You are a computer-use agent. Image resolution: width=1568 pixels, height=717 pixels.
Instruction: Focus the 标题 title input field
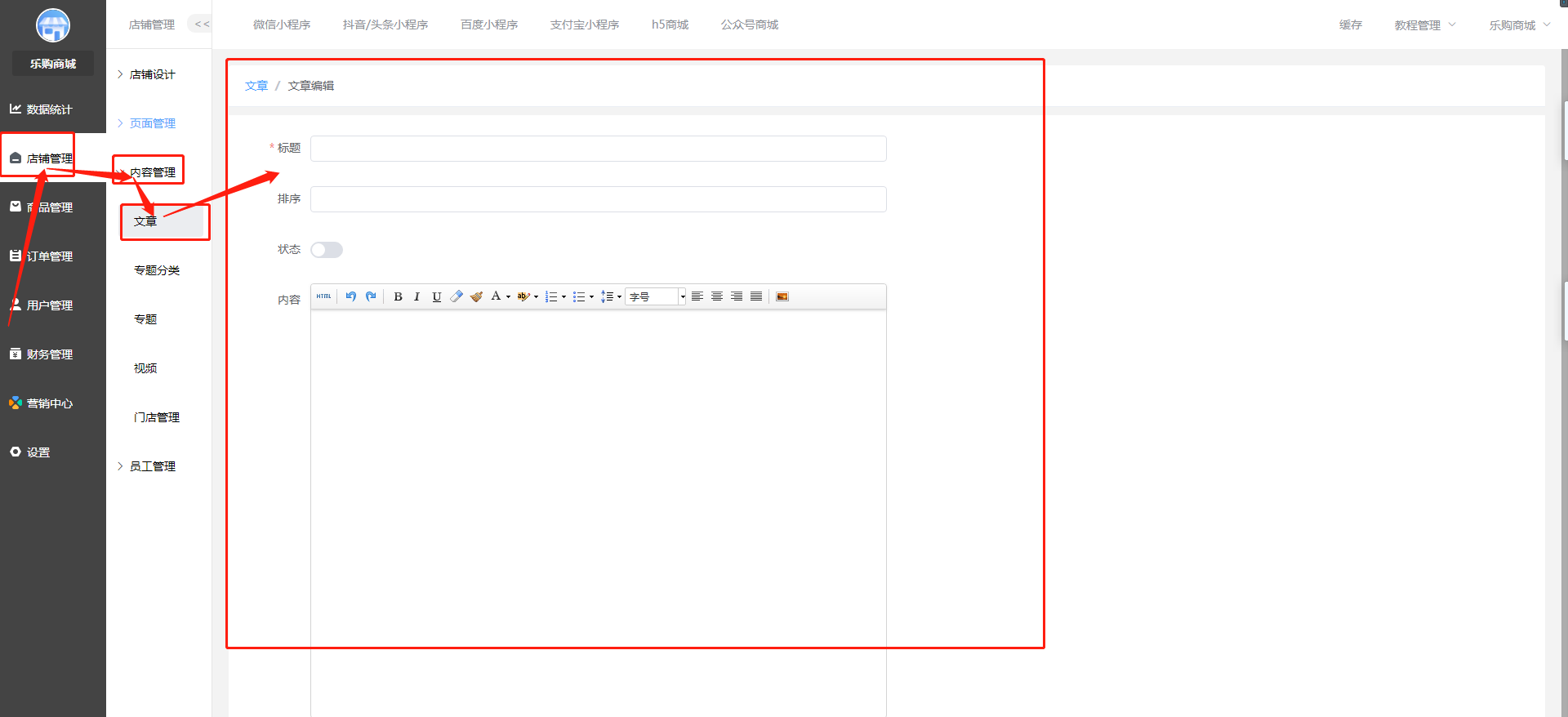pos(599,149)
